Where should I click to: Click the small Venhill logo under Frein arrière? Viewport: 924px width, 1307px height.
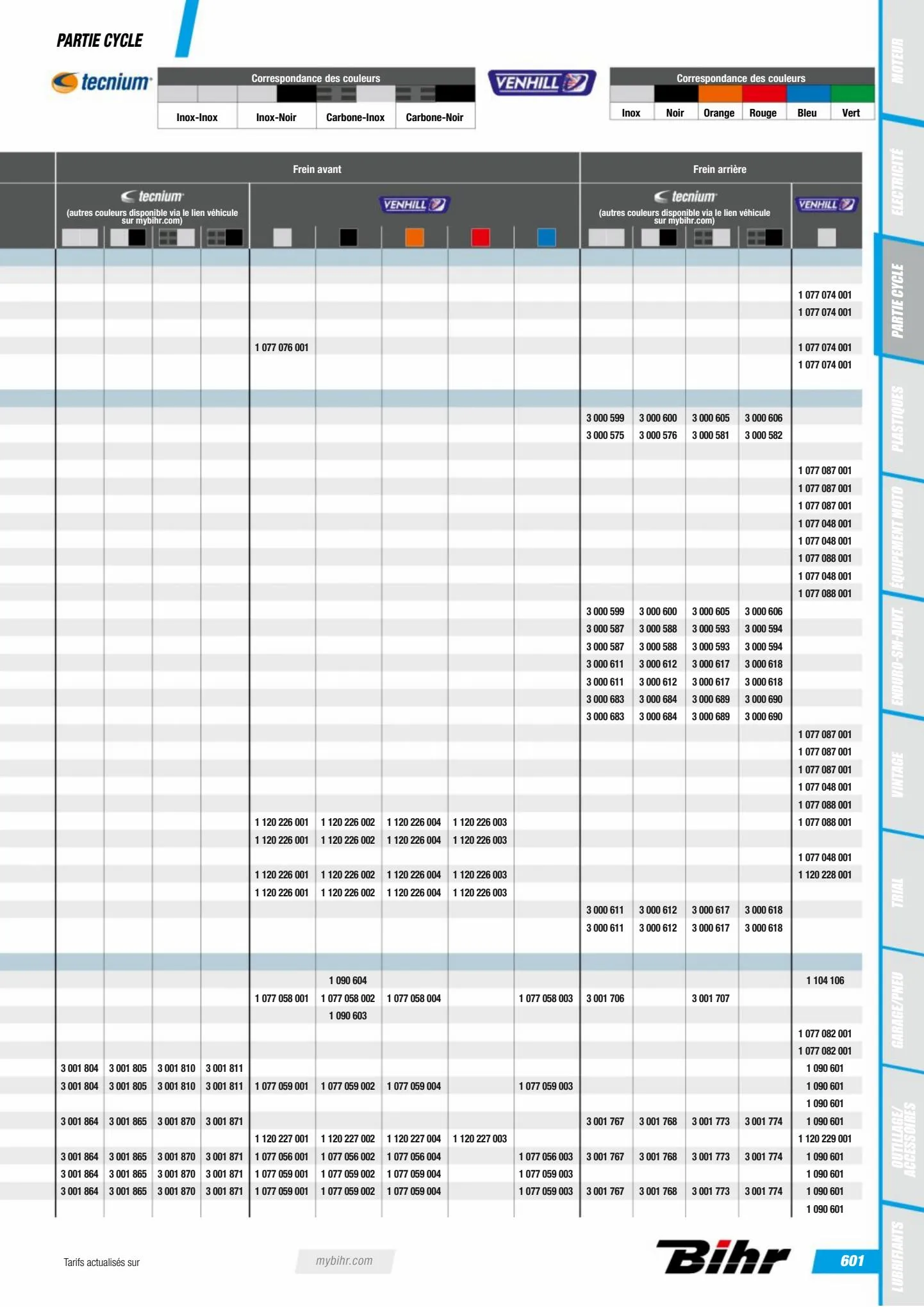[x=827, y=204]
